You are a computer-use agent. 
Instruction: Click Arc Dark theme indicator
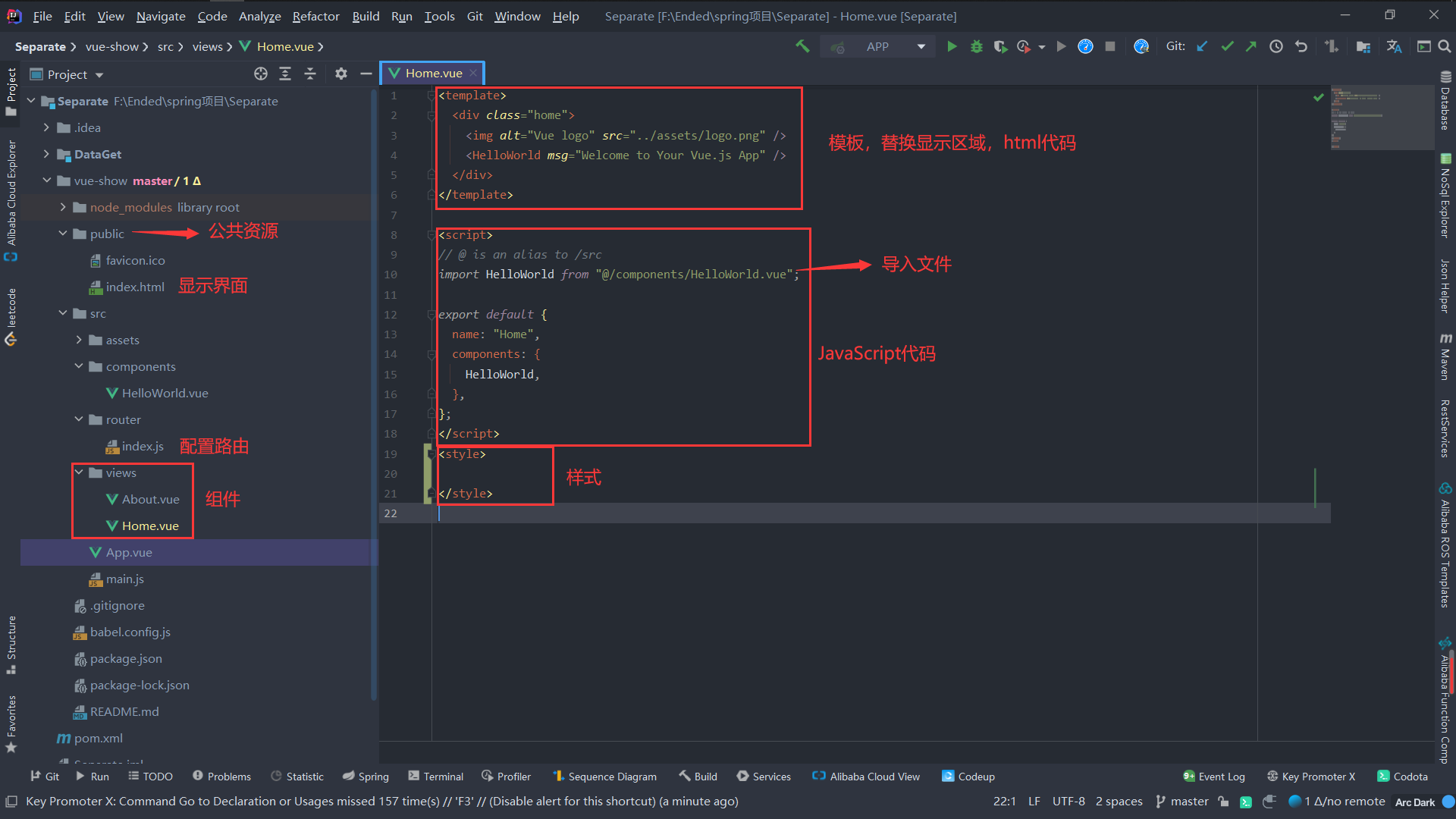1415,802
